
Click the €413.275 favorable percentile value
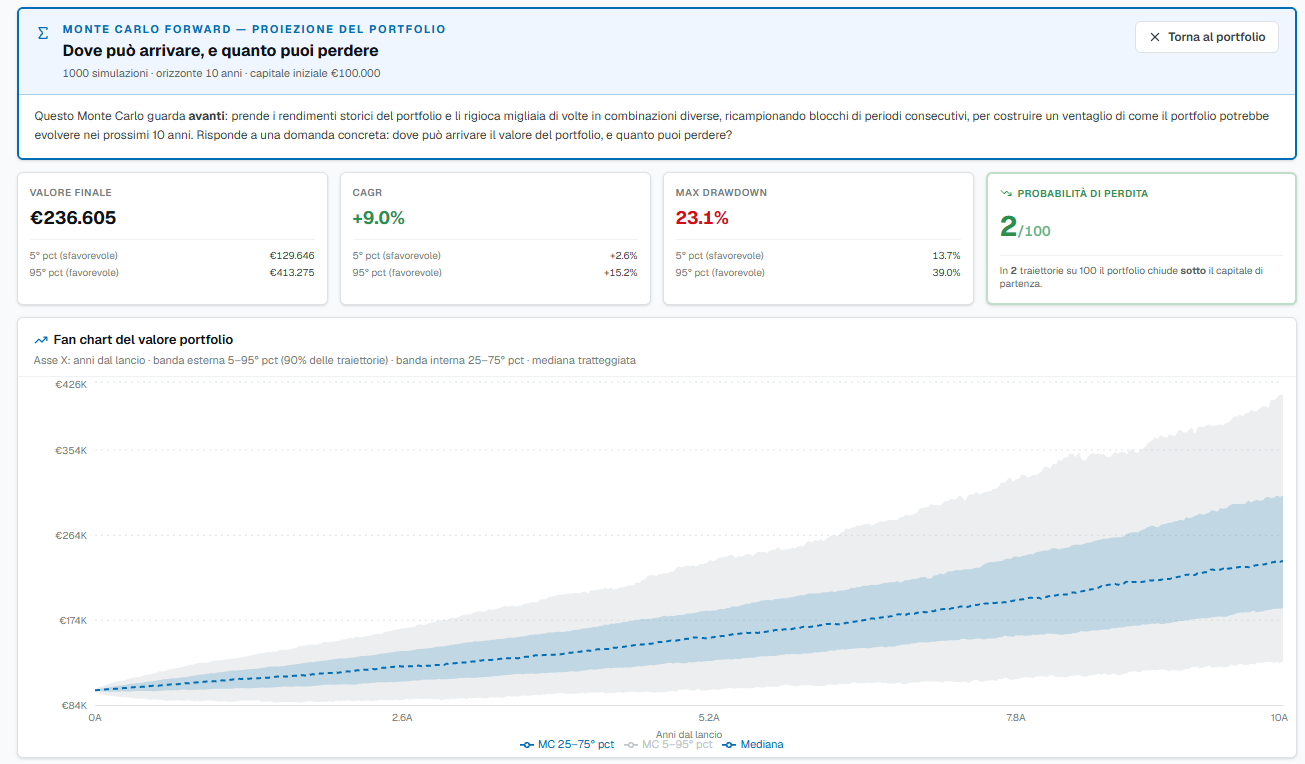tap(292, 273)
